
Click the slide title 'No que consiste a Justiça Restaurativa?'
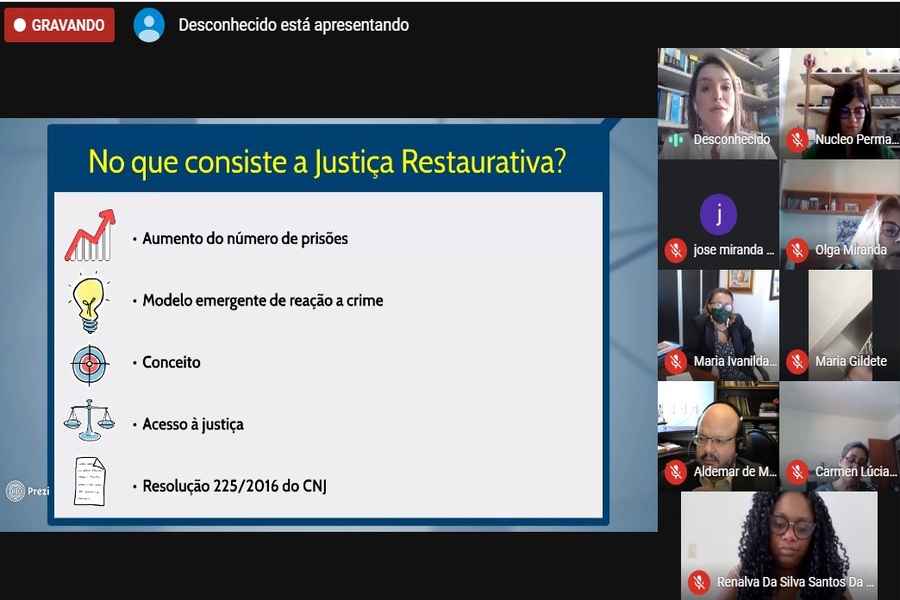coord(327,161)
